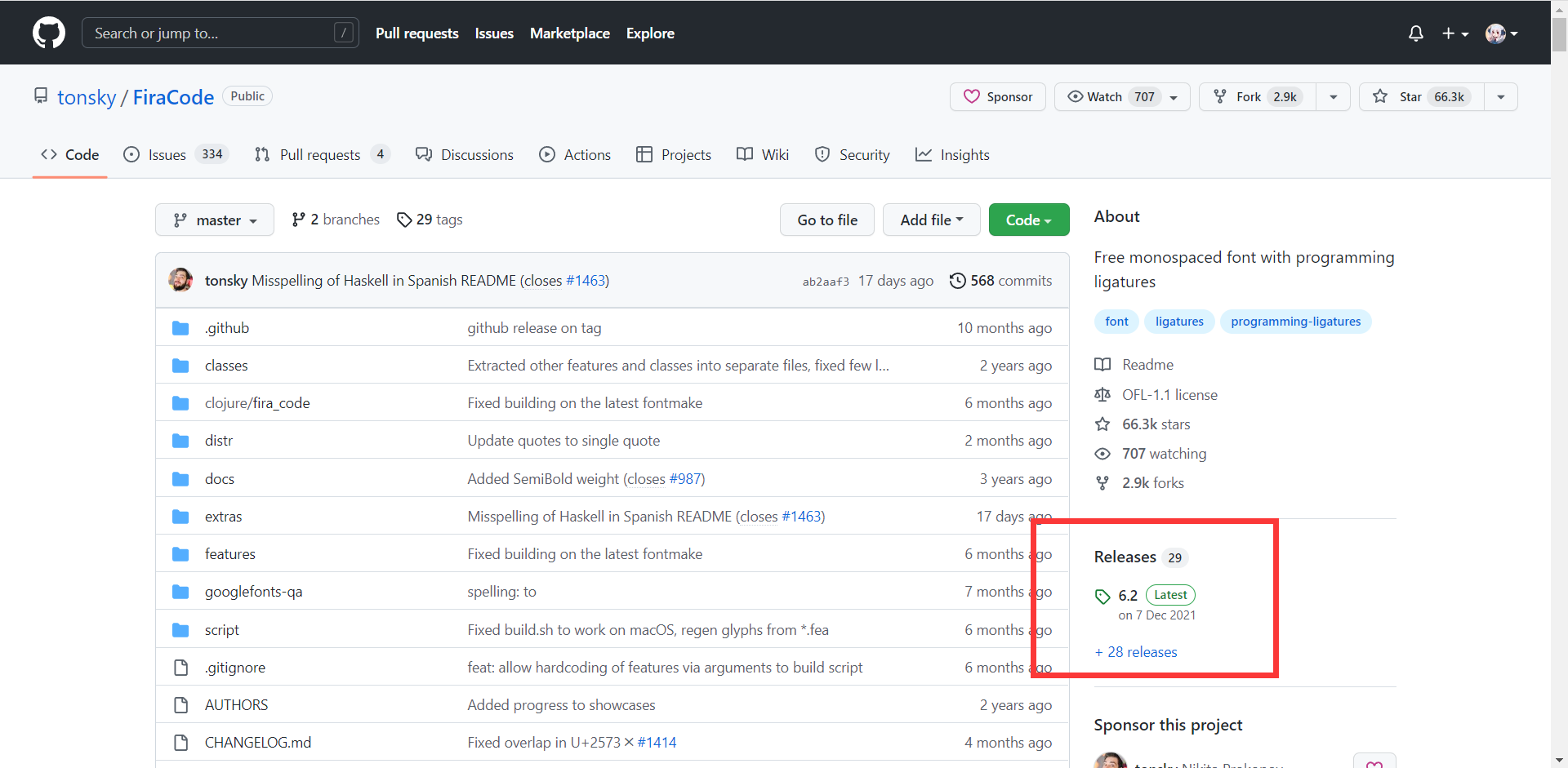The height and width of the screenshot is (768, 1568).
Task: Open the Readme link in About
Action: 1135,365
